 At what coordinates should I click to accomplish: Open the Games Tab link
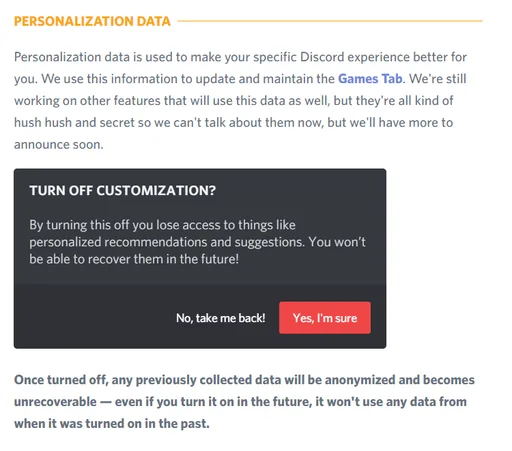pyautogui.click(x=370, y=79)
